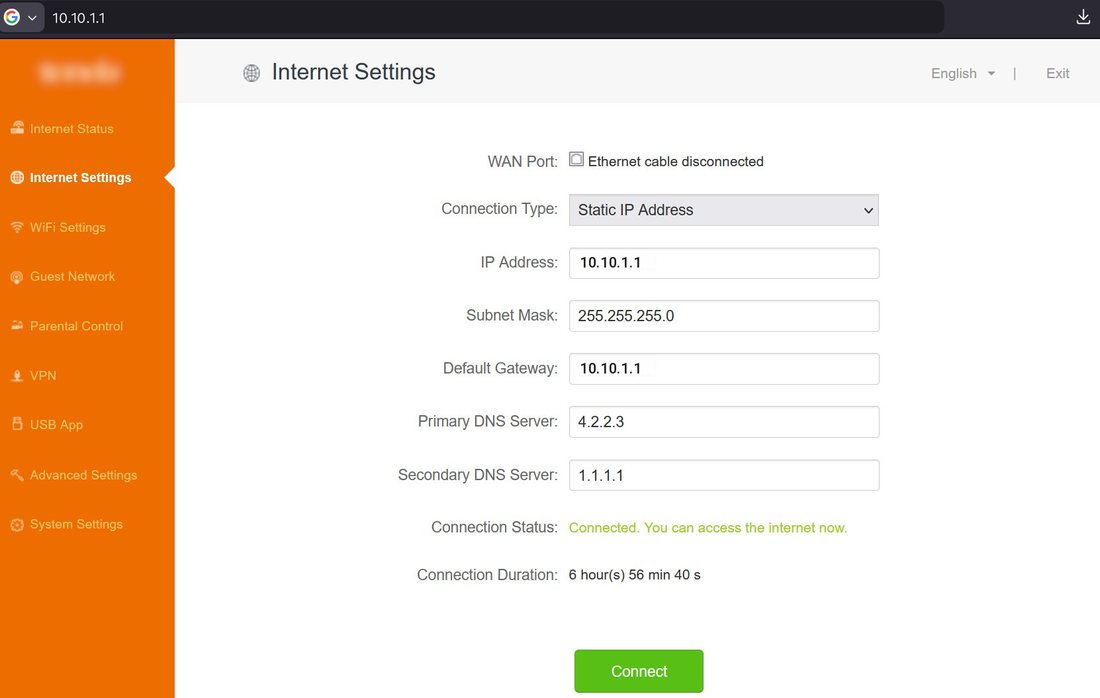This screenshot has width=1100, height=698.
Task: Click the Parental Control sidebar icon
Action: 17,325
